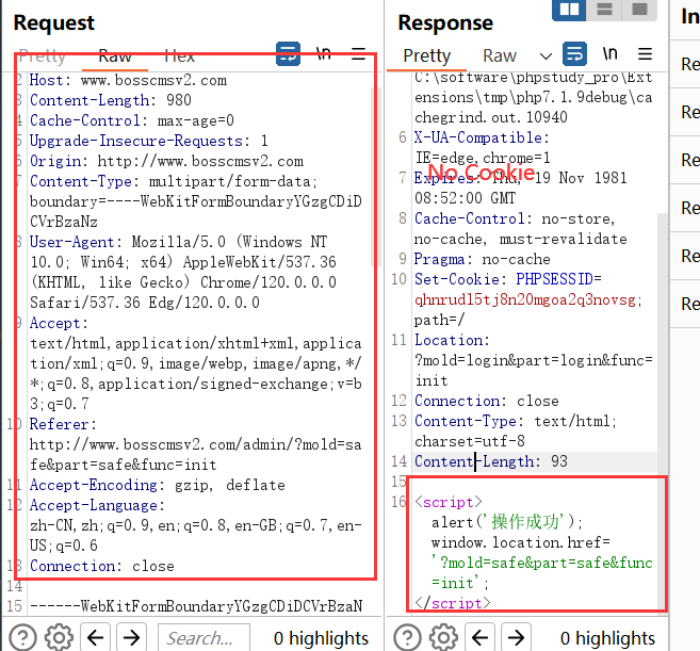The image size is (700, 651).
Task: Toggle word wrap in Request panel
Action: pos(288,54)
